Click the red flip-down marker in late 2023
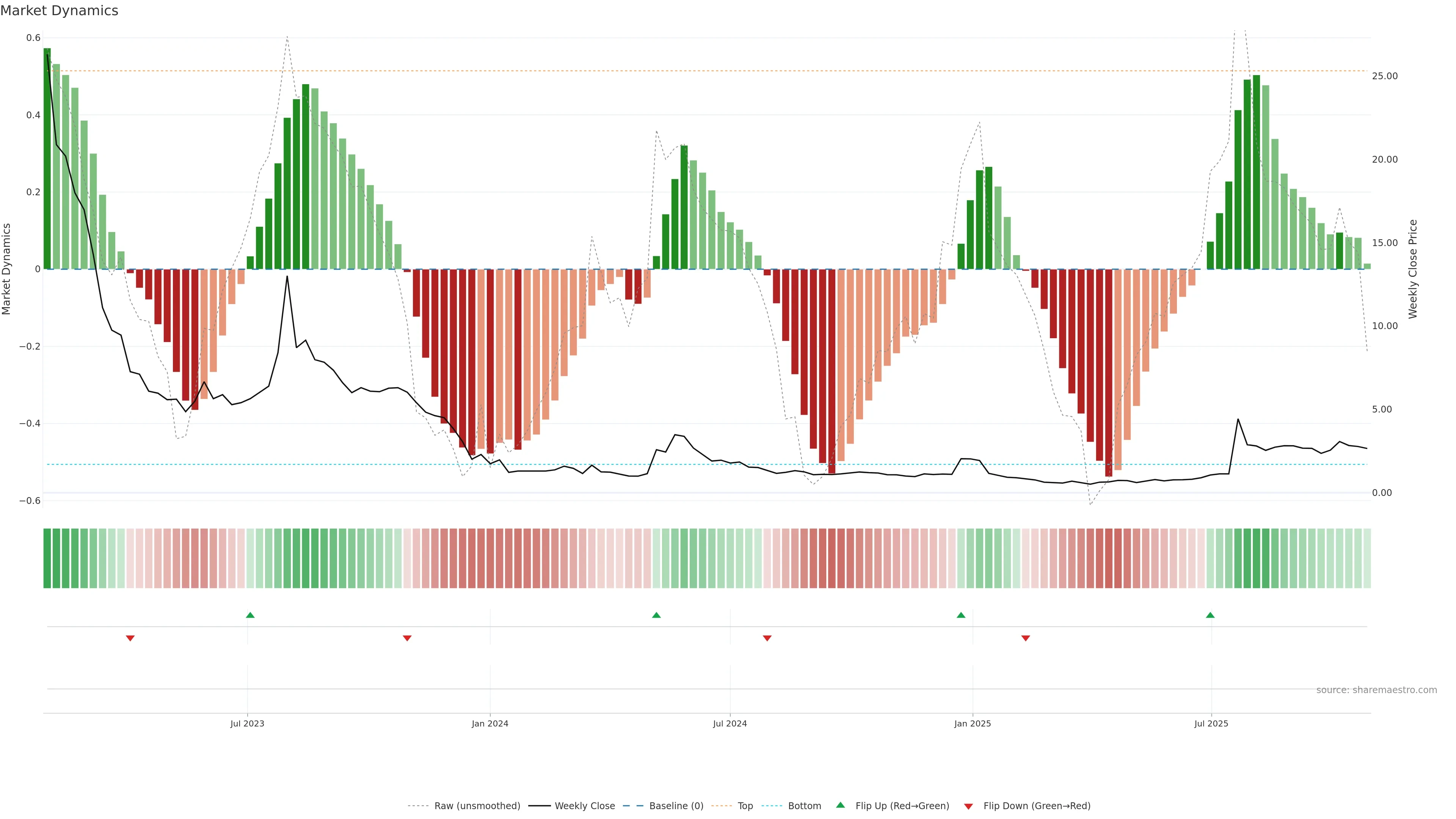 coord(407,638)
